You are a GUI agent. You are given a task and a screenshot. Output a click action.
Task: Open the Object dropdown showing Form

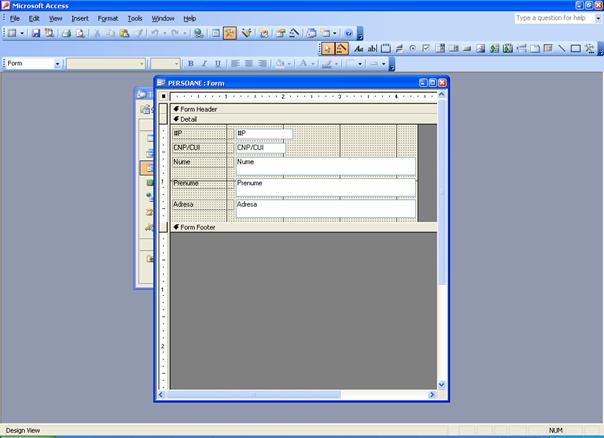coord(57,63)
